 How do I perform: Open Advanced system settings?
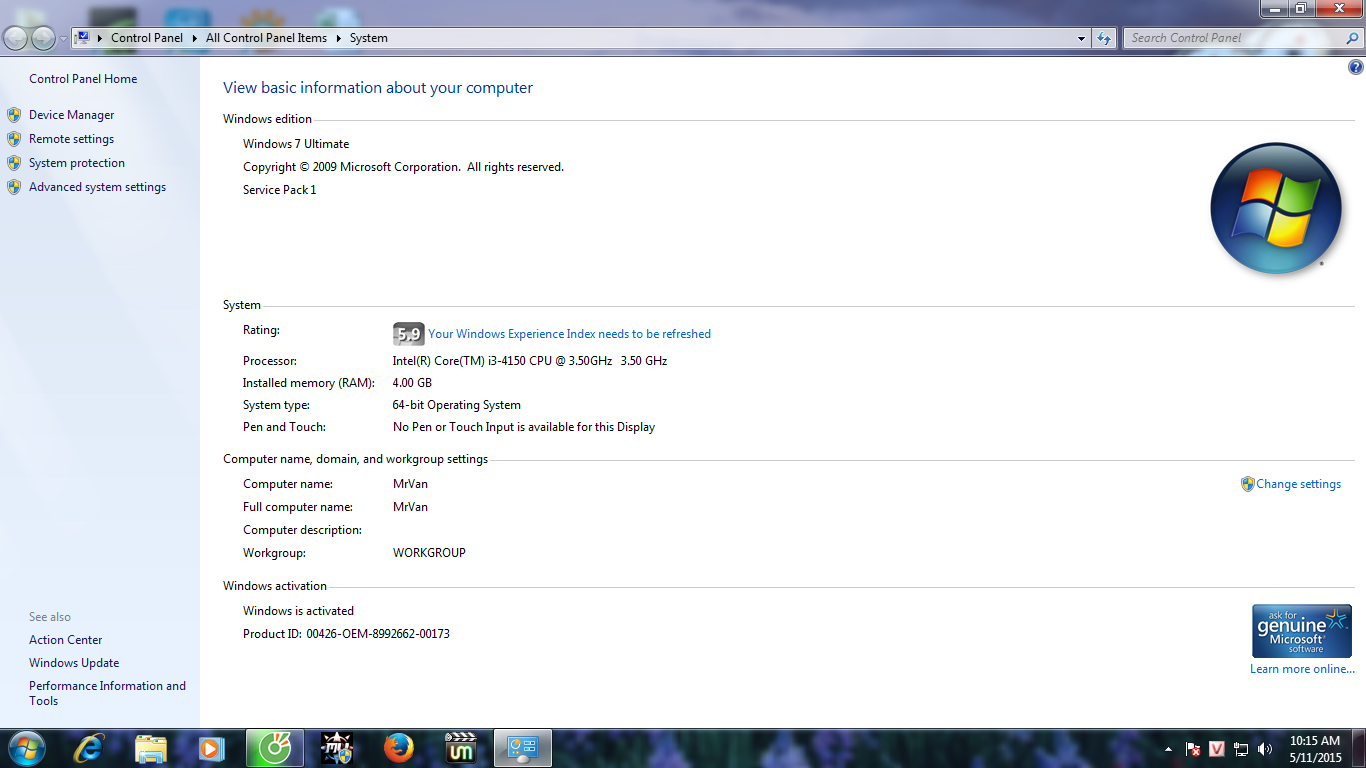tap(97, 187)
